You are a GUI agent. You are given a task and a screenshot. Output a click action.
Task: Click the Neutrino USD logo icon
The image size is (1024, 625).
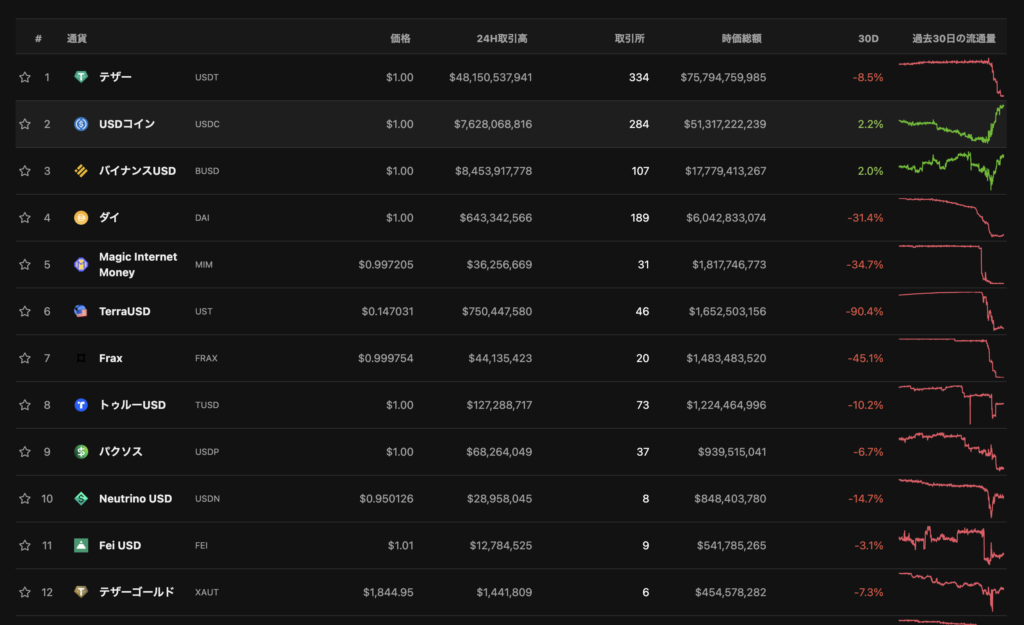[81, 498]
